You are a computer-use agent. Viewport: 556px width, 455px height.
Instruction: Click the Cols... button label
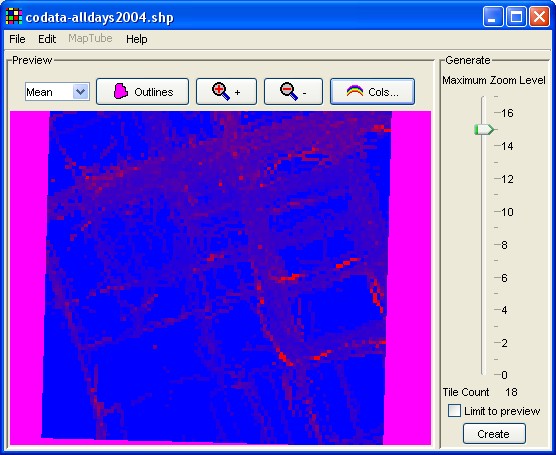coord(383,92)
